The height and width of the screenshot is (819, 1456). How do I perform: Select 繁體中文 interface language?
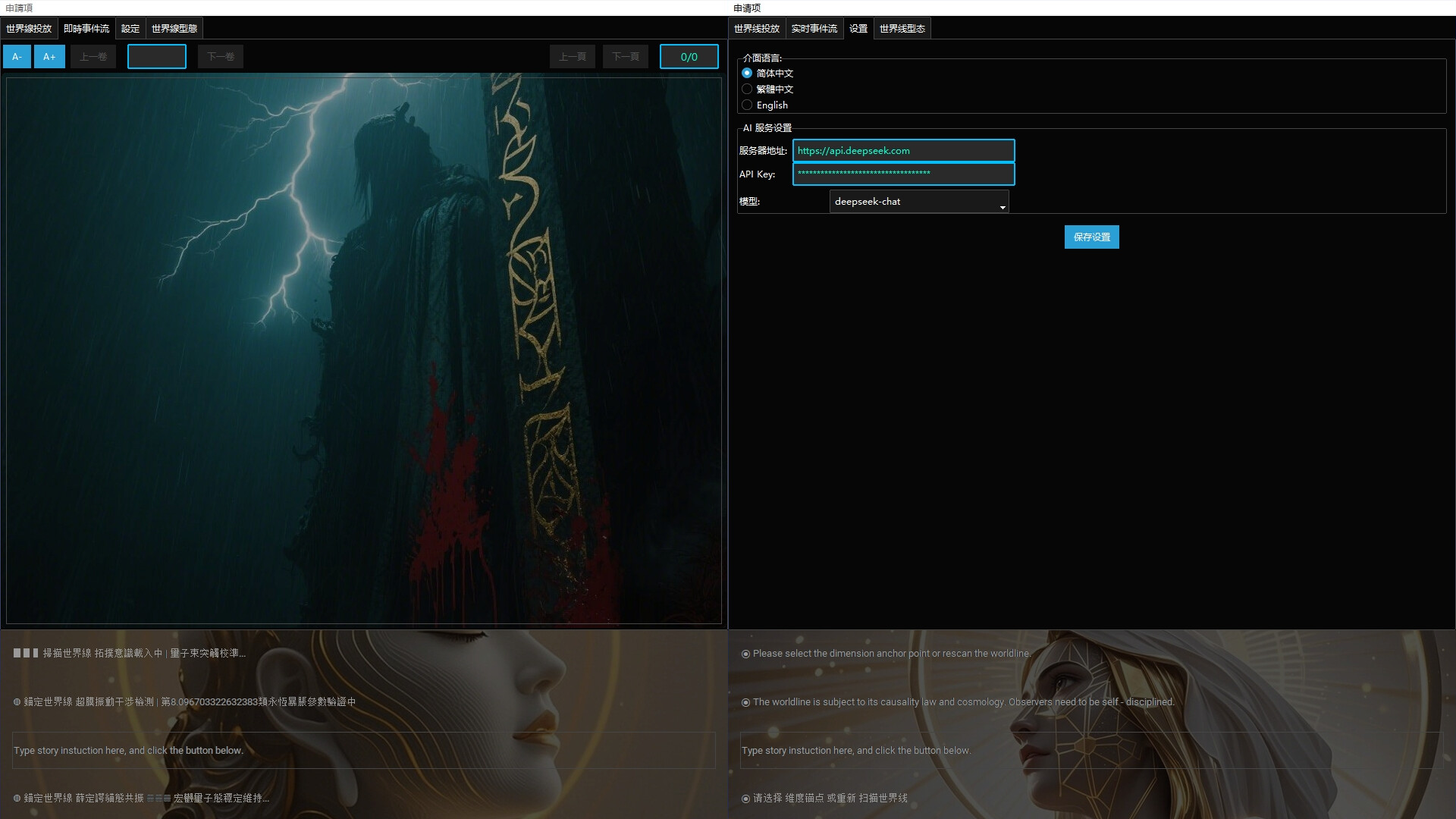(747, 89)
